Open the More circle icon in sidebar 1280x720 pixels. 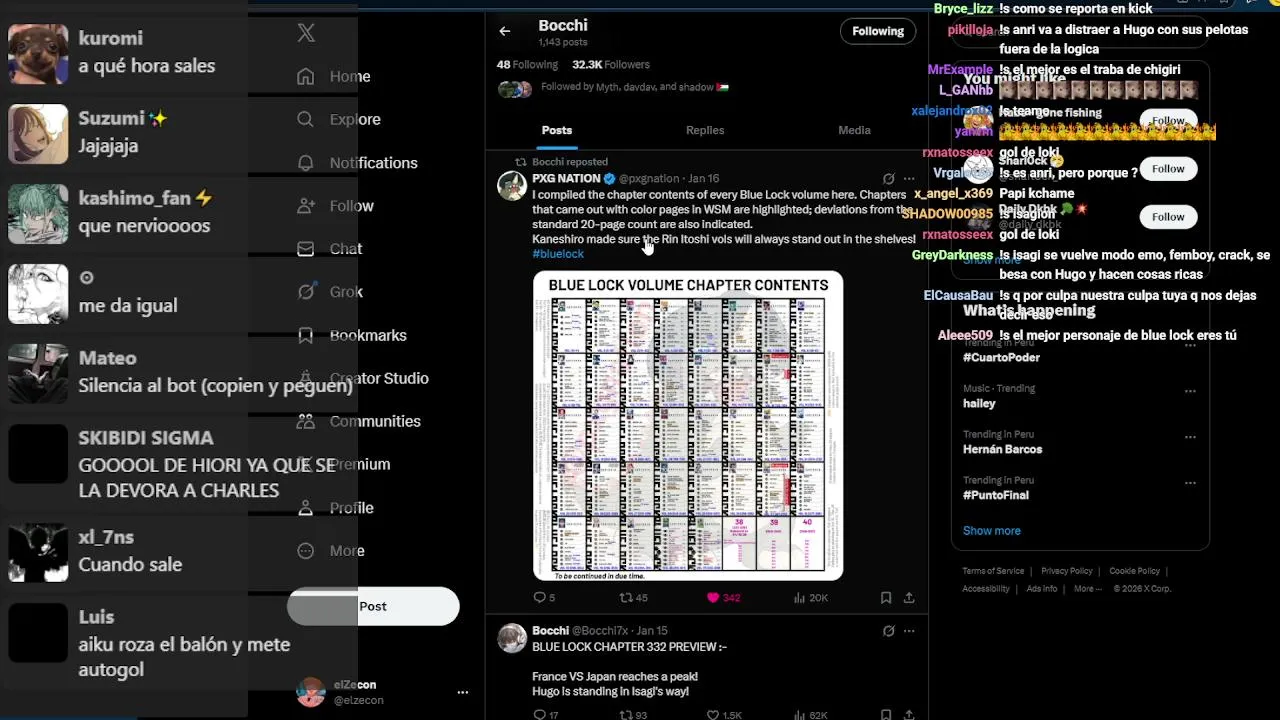[306, 550]
